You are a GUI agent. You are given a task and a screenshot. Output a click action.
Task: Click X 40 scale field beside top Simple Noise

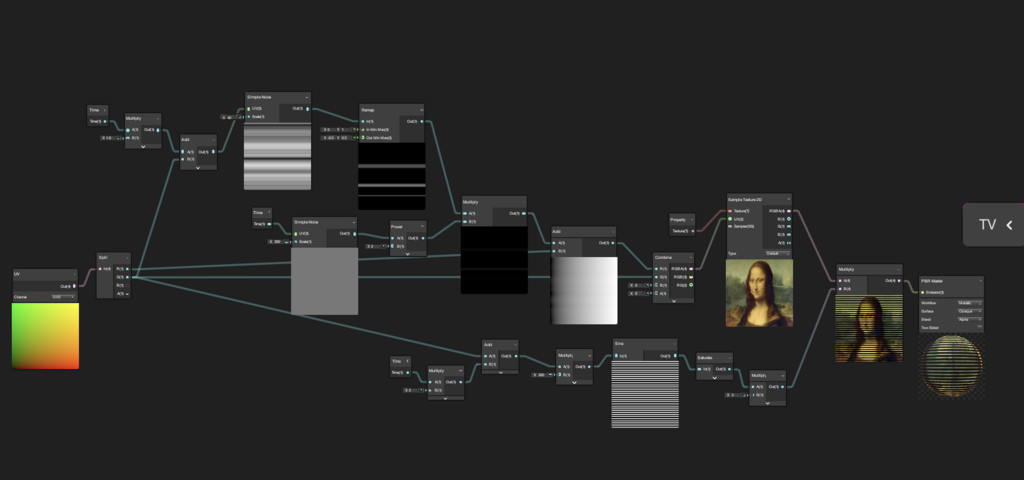point(232,118)
